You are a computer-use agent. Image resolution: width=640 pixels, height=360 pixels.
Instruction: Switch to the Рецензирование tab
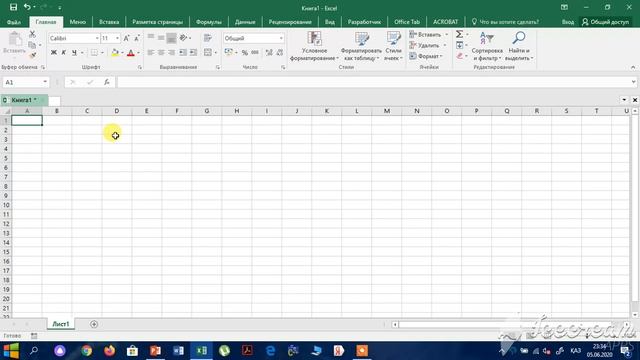[x=290, y=22]
